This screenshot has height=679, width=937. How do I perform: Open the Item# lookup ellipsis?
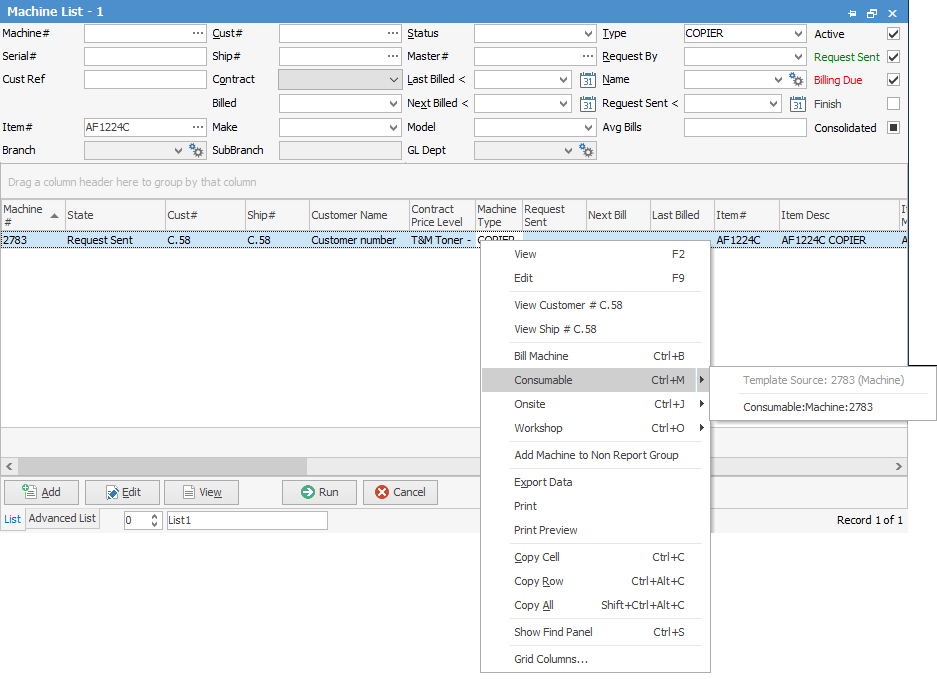[x=197, y=128]
